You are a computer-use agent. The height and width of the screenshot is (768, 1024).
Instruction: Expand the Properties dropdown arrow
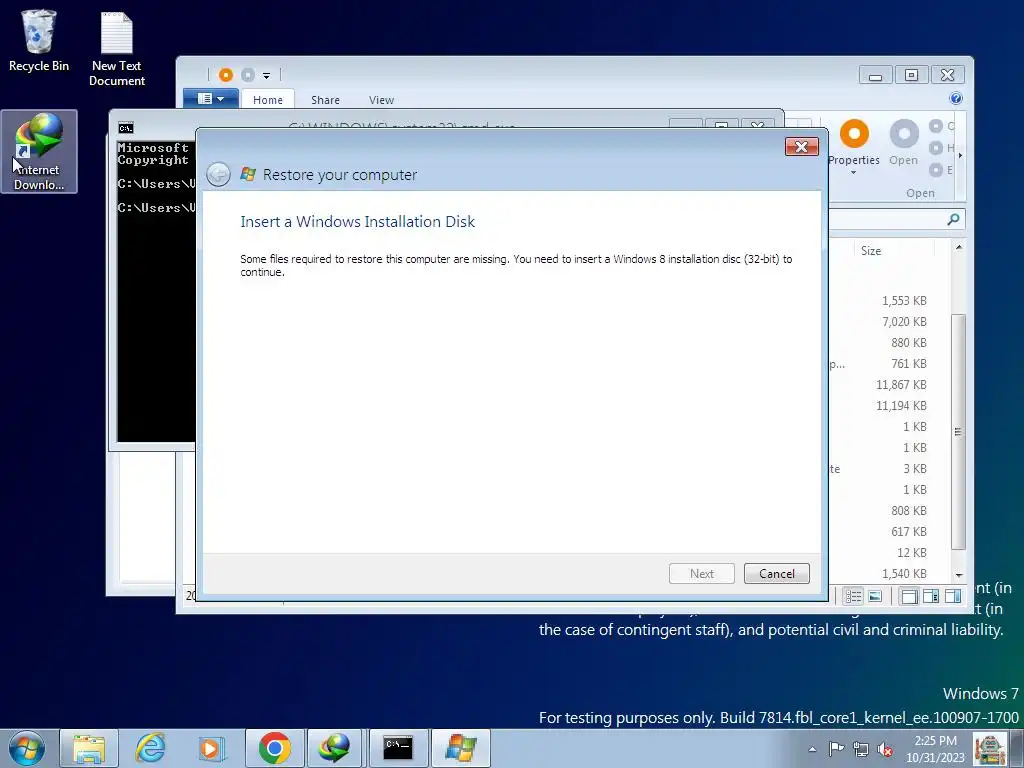click(854, 173)
